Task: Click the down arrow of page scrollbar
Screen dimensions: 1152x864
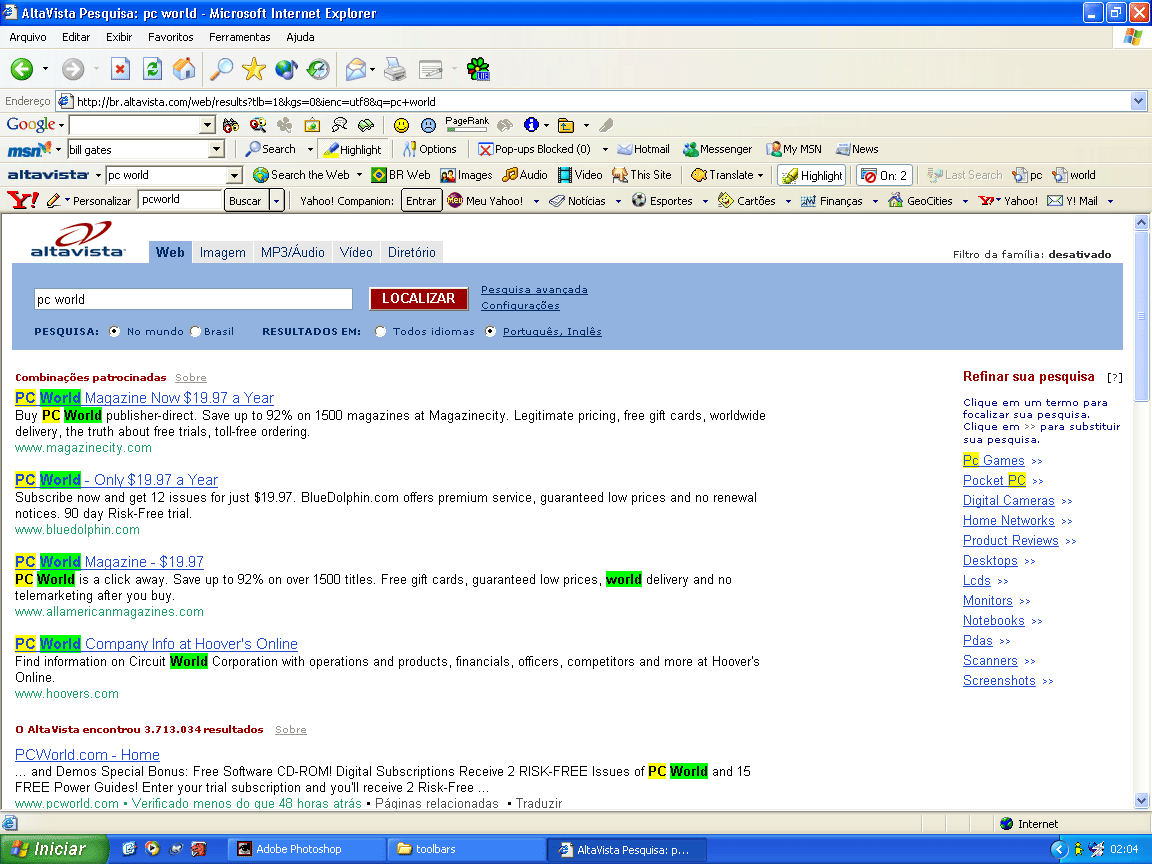Action: coord(1141,801)
